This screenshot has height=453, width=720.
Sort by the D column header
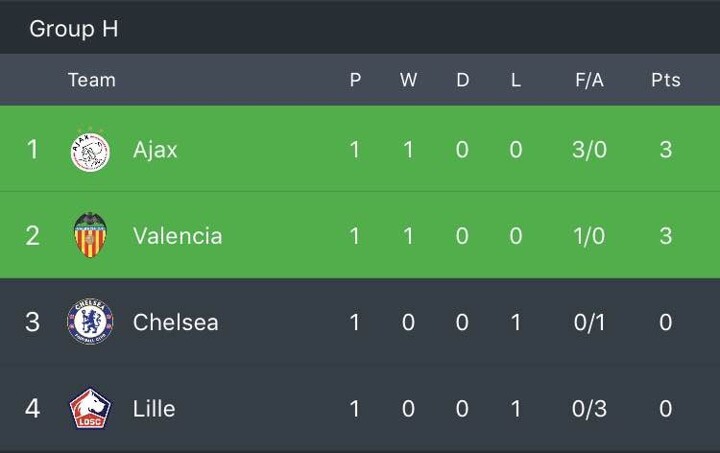tap(462, 80)
